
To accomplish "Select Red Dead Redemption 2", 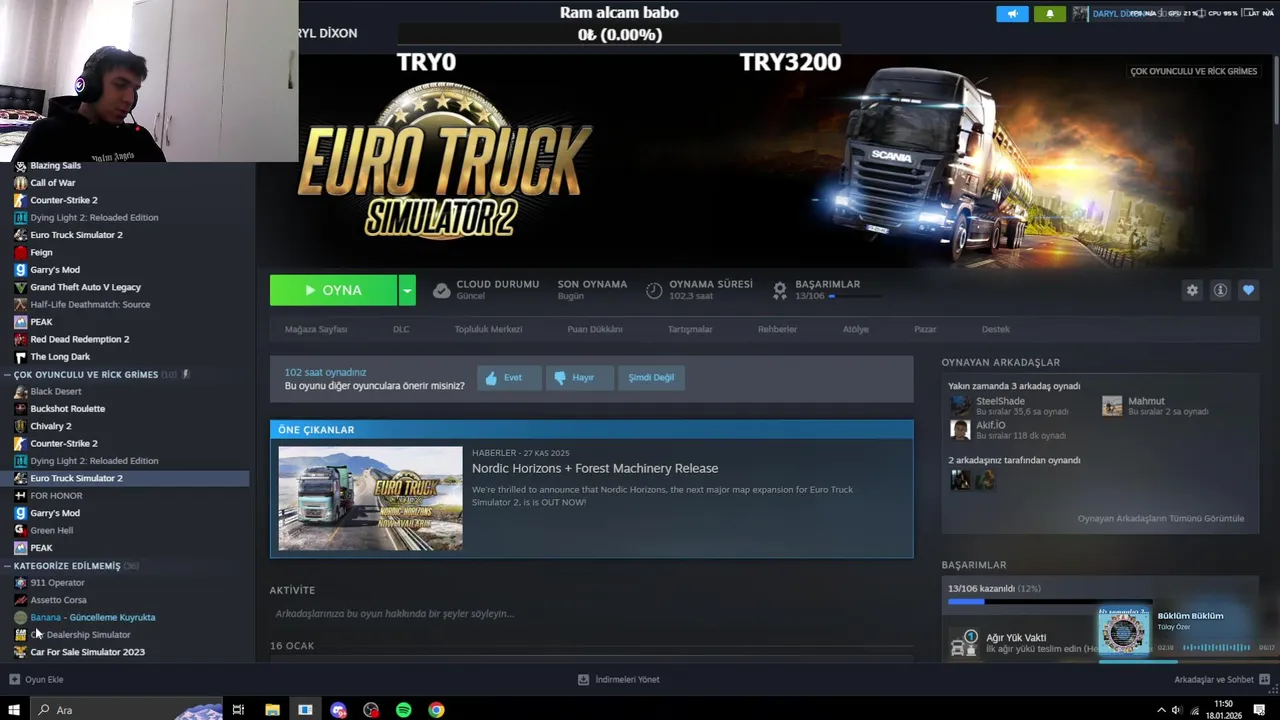I will point(79,339).
